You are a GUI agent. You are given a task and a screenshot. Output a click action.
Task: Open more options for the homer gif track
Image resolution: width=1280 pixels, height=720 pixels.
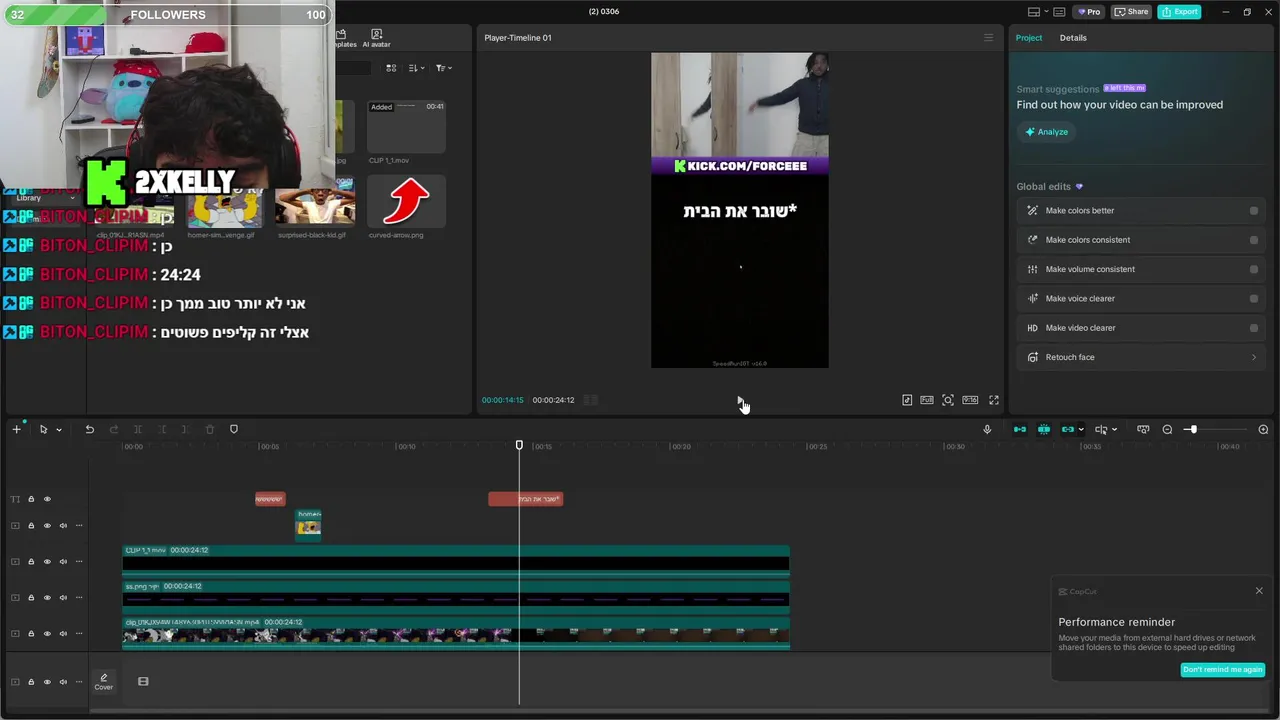[x=79, y=526]
